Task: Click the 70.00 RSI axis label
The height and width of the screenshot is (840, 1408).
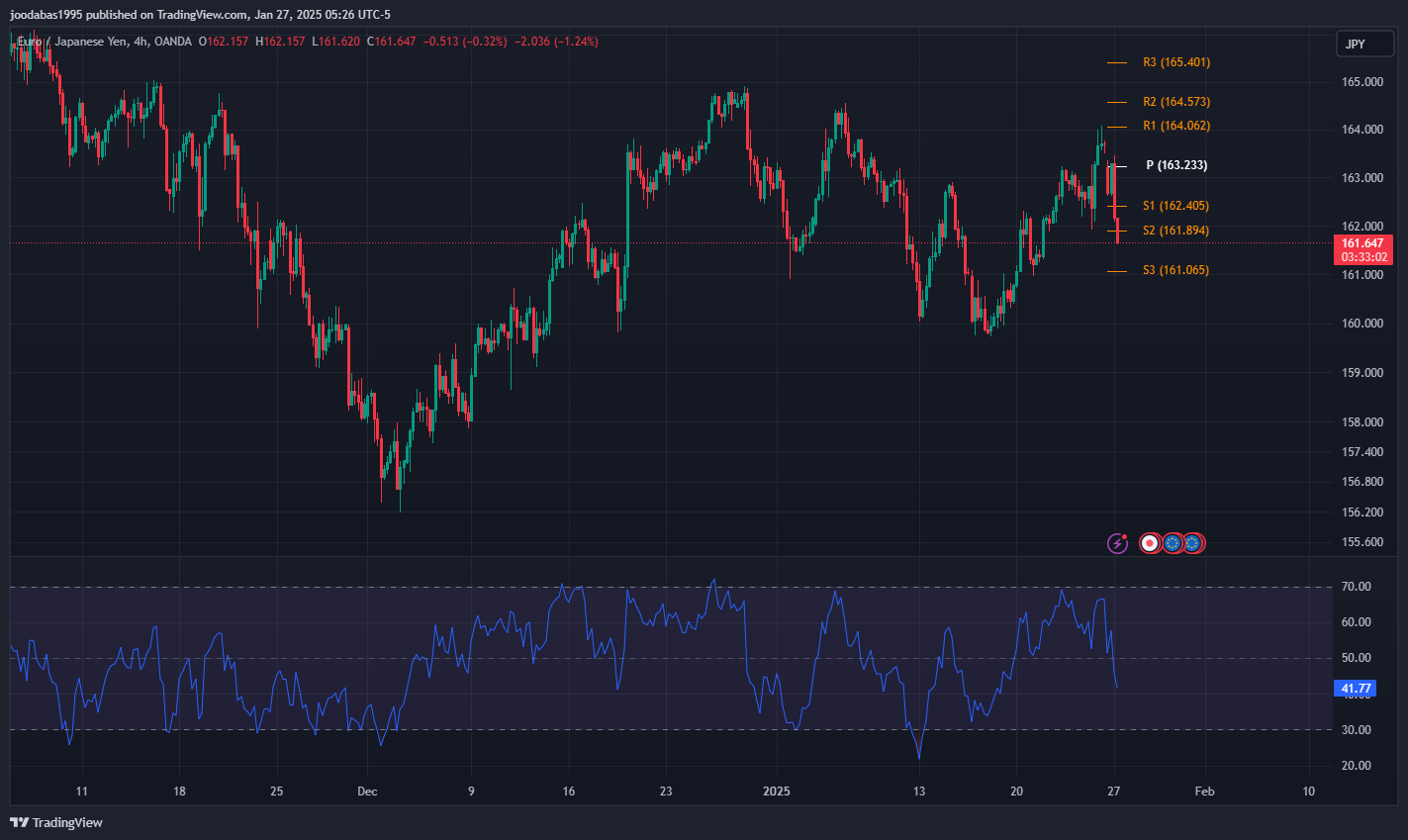Action: pos(1356,587)
